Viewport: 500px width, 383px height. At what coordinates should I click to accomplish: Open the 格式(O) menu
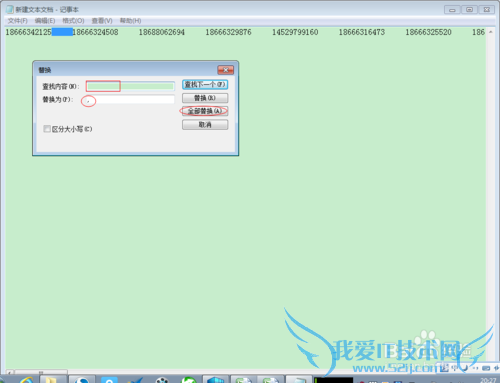pyautogui.click(x=73, y=21)
